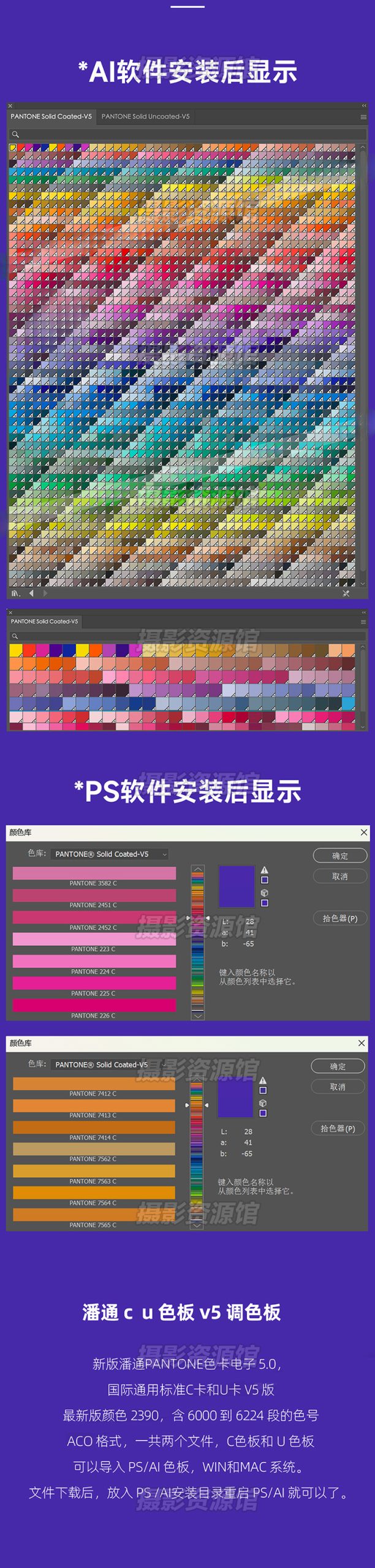Switch to PANTONE Solid Uncoated-V5 tab

point(145,116)
